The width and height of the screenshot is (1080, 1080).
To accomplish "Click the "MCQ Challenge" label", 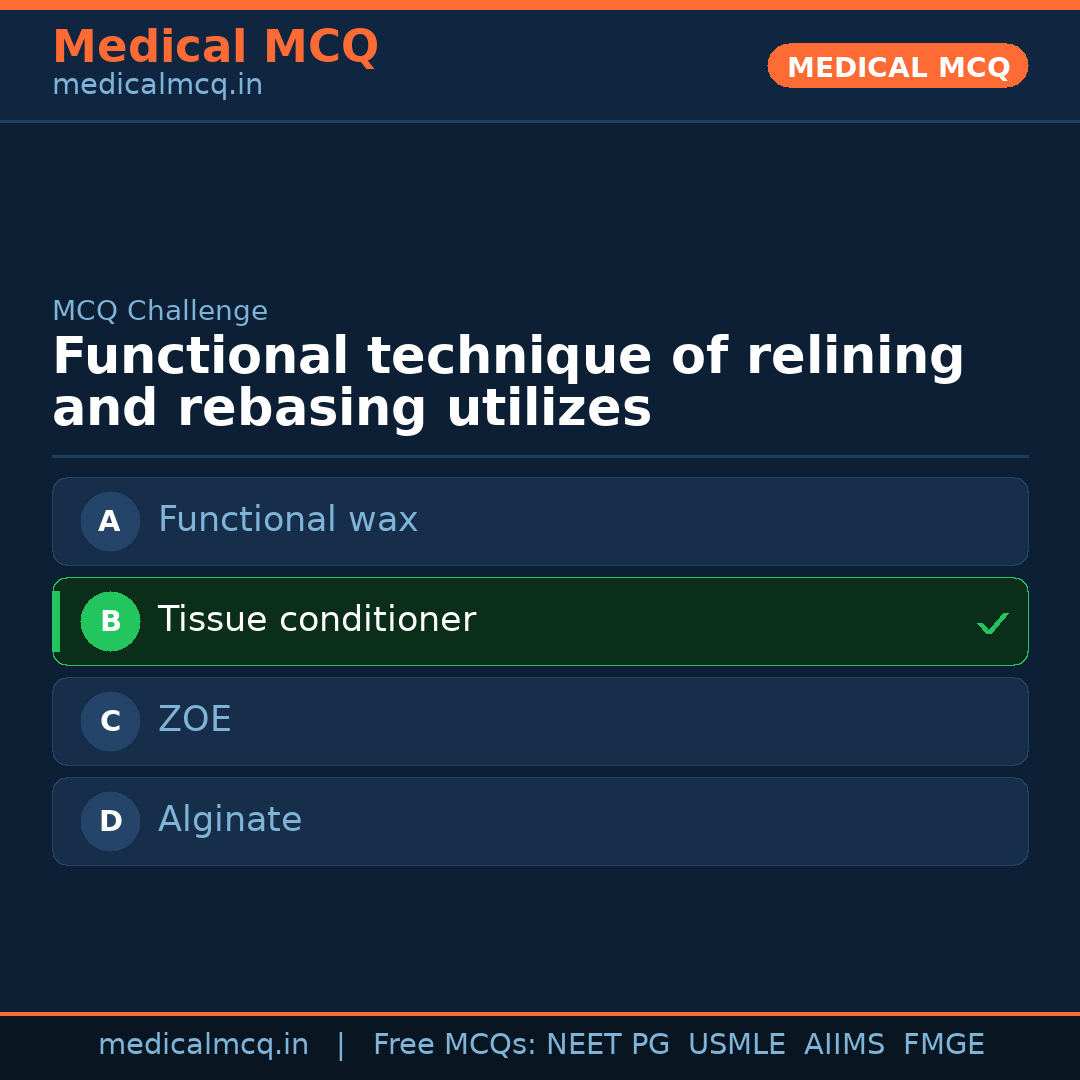I will click(160, 311).
